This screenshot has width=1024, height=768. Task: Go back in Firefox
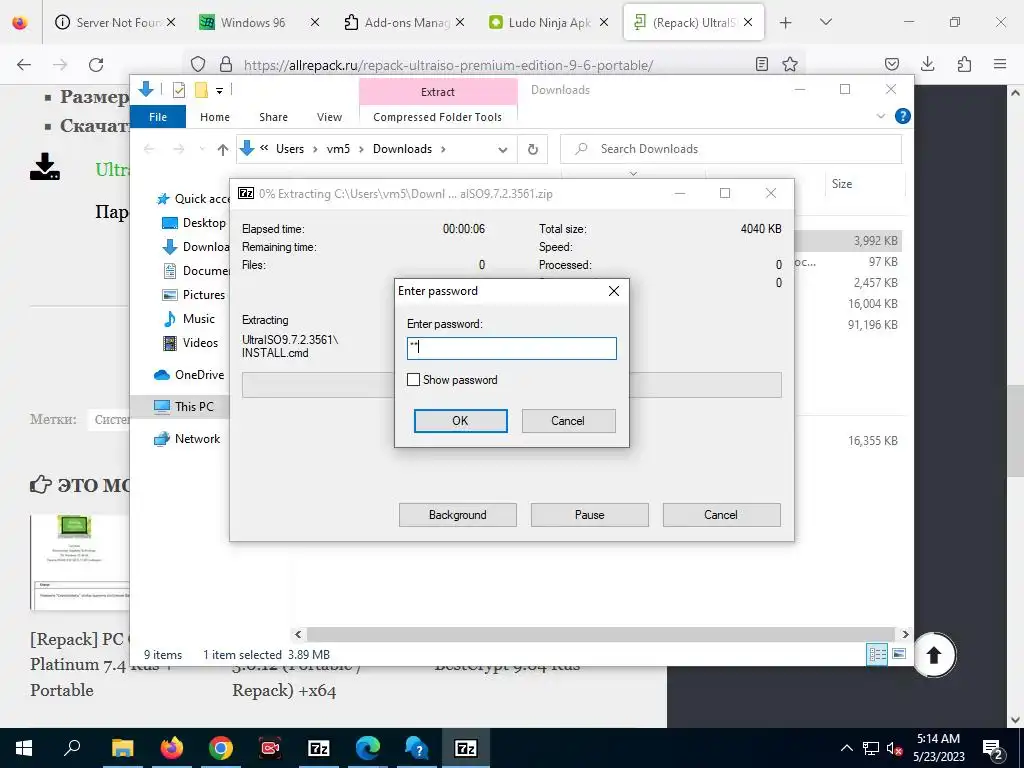pos(24,64)
